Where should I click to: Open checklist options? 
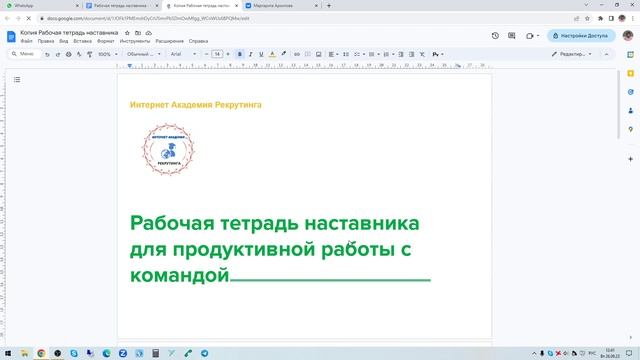tap(359, 54)
